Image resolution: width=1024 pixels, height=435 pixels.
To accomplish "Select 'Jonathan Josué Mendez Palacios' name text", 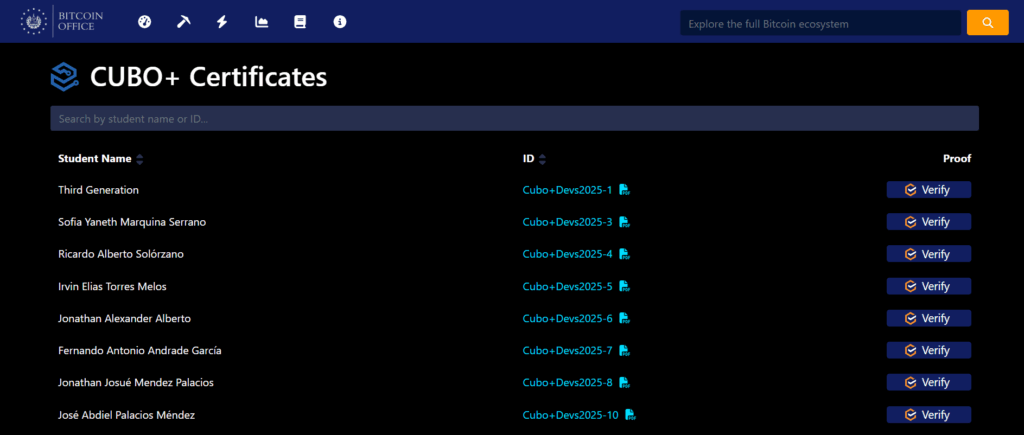I will (x=136, y=383).
